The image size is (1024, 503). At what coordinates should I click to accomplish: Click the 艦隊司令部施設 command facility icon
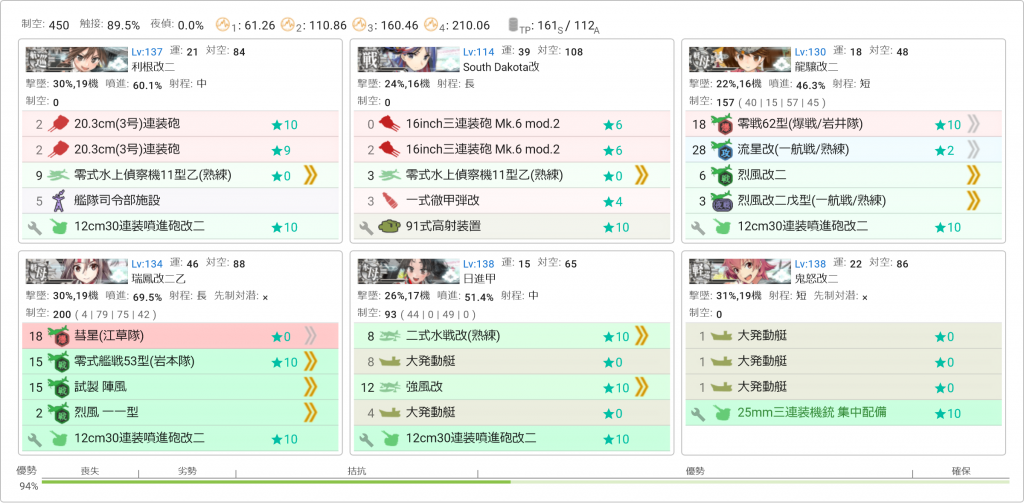(x=57, y=201)
